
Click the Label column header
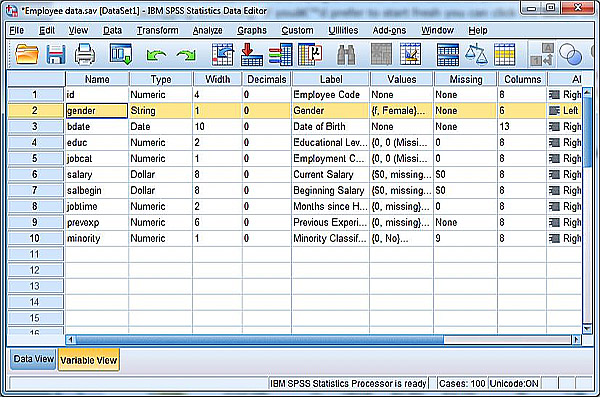point(331,79)
